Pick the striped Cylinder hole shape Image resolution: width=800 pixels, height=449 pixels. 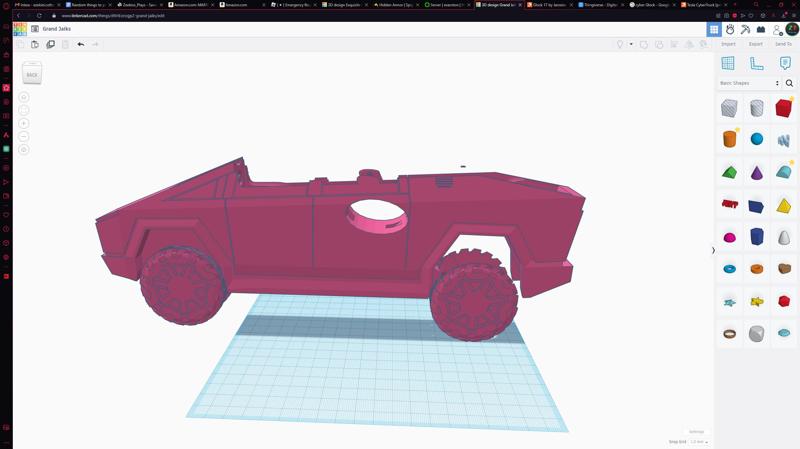pos(757,108)
